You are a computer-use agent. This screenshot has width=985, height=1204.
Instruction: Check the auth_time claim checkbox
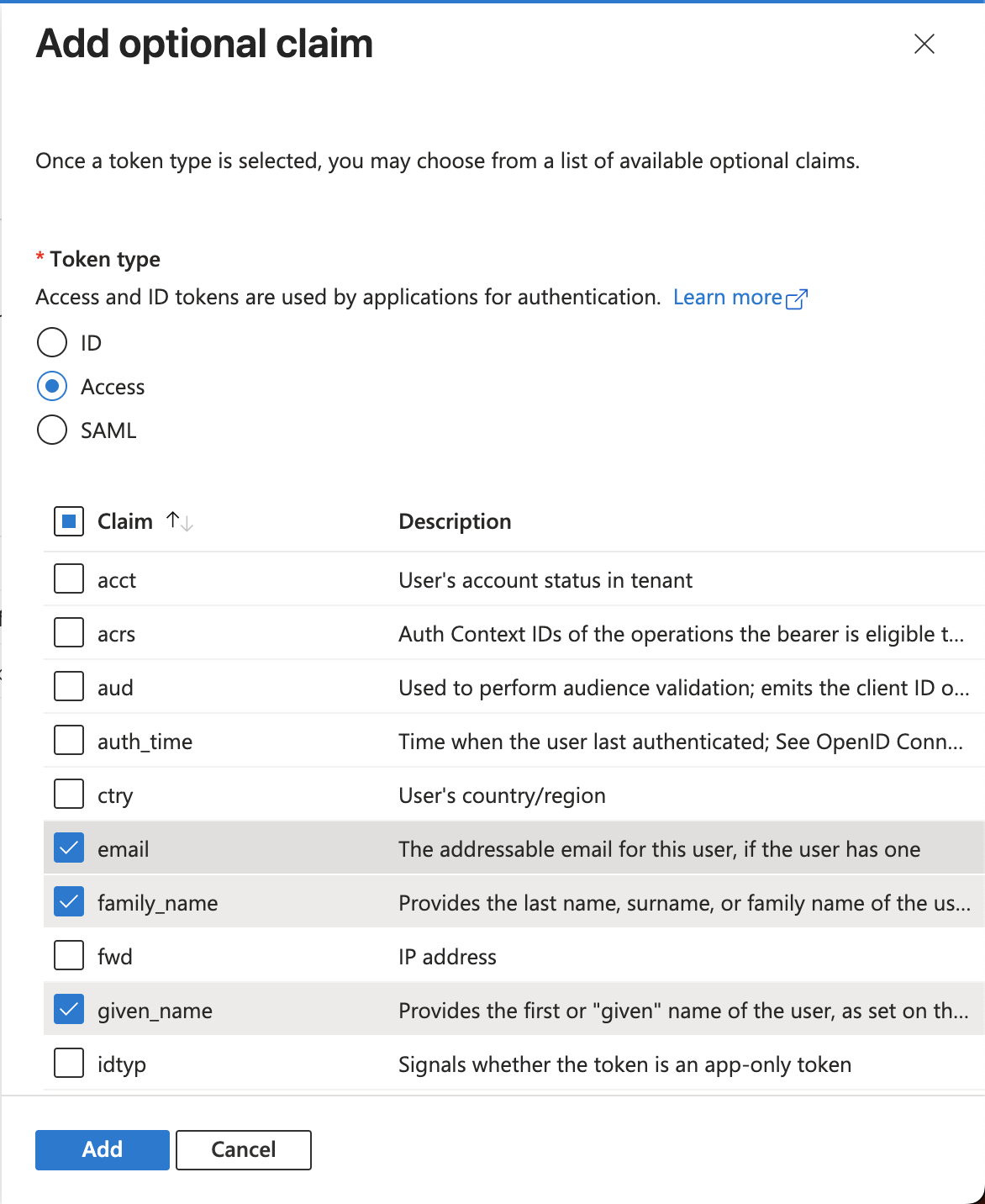click(69, 741)
